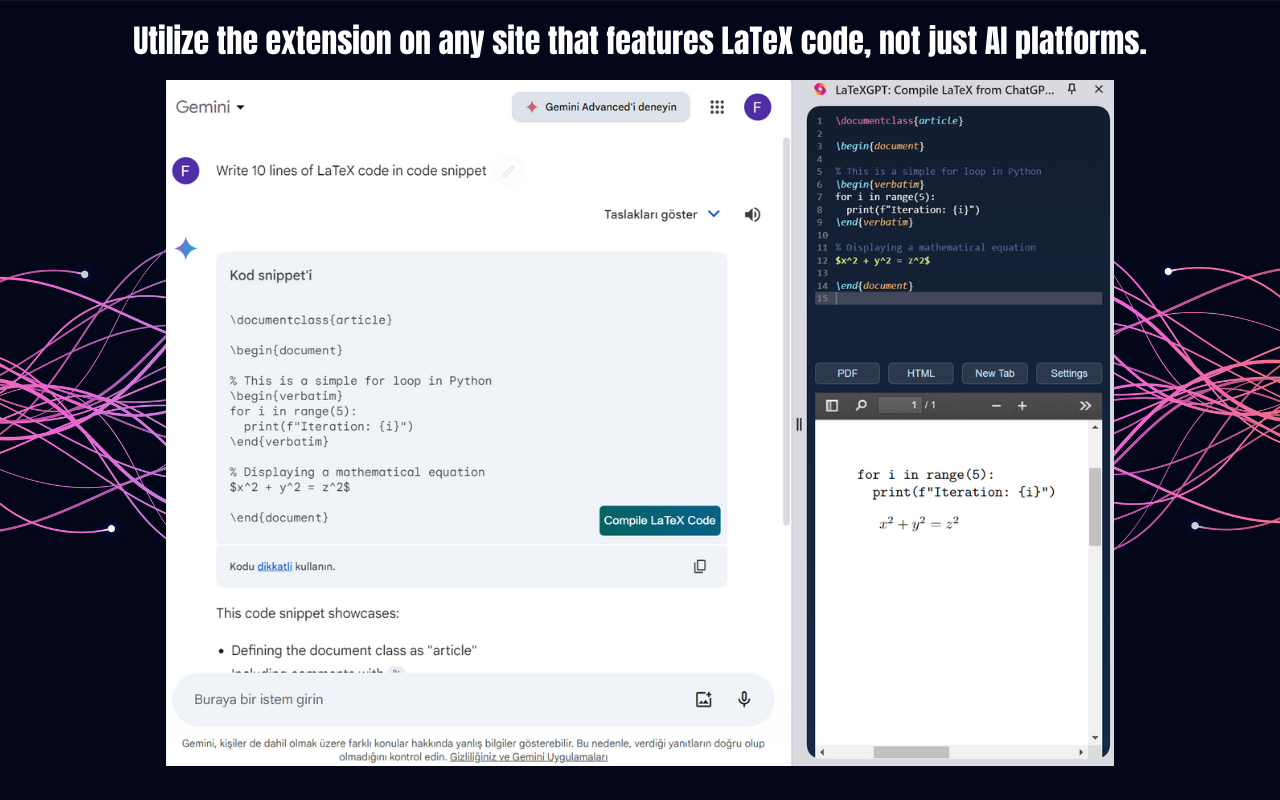Viewport: 1280px width, 800px height.
Task: Click print line in Gemini code snippet
Action: point(329,426)
